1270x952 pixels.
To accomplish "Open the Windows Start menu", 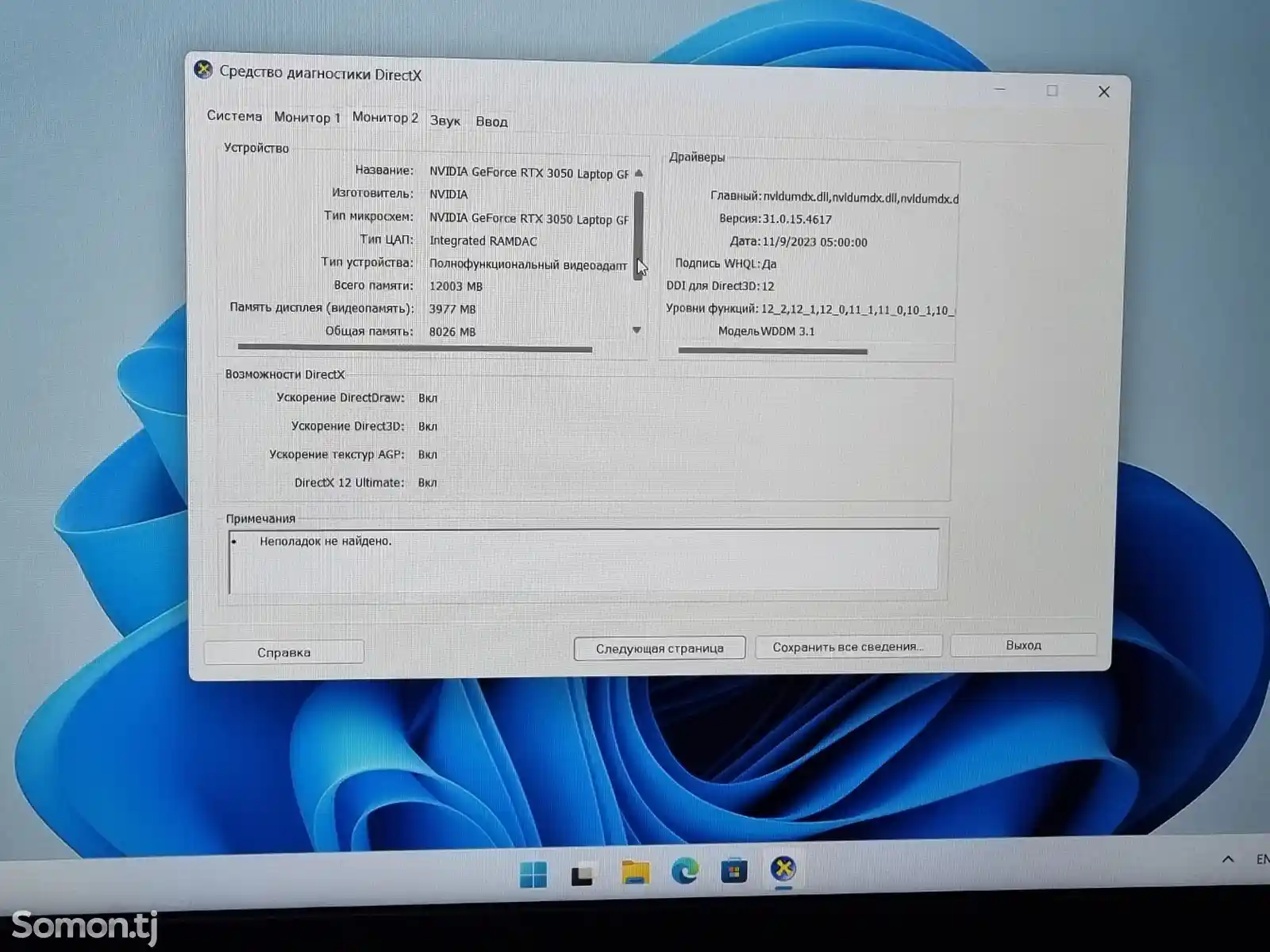I will [x=533, y=874].
